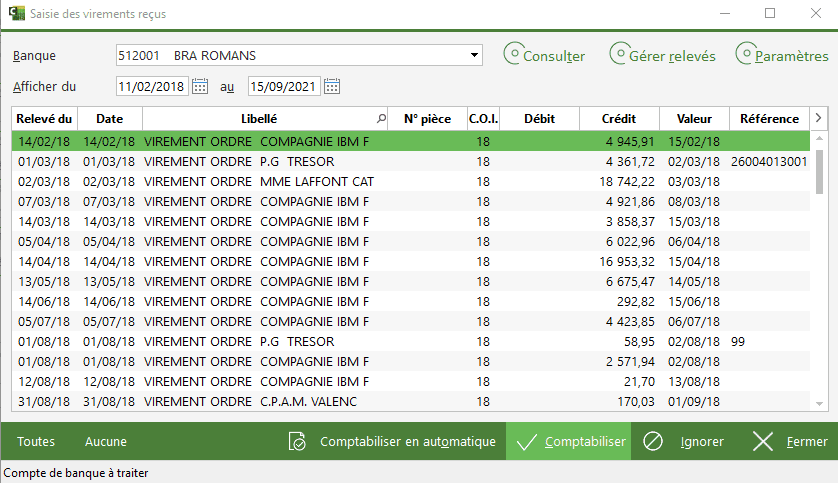This screenshot has width=838, height=483.
Task: Click the Référence column header
Action: pos(769,119)
